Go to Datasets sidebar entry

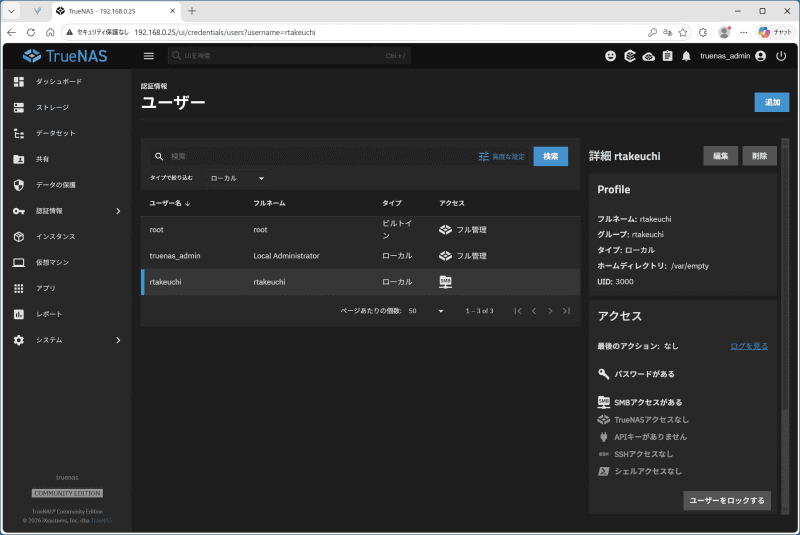[66, 133]
